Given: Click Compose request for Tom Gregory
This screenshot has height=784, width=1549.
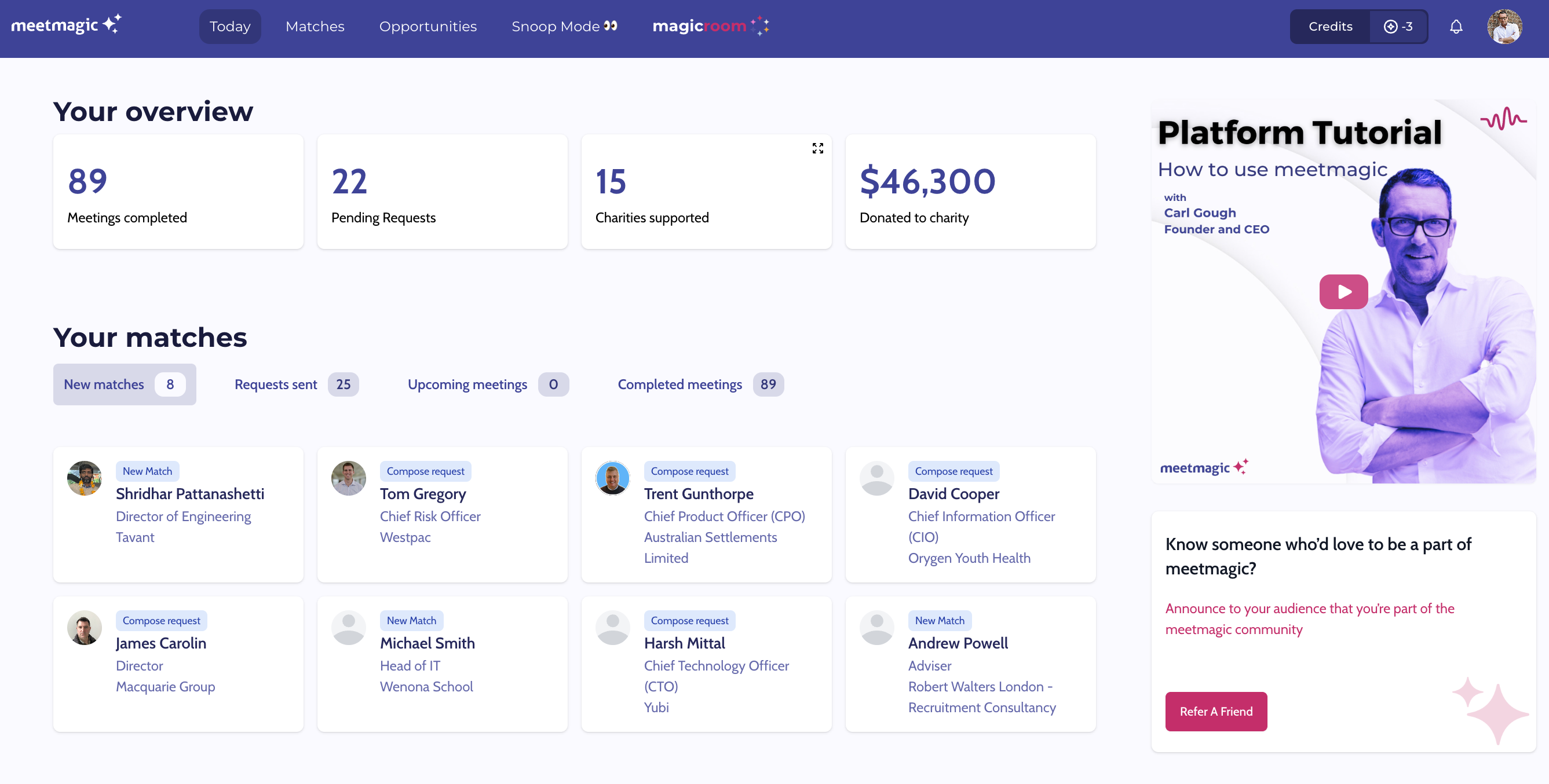Looking at the screenshot, I should (425, 471).
